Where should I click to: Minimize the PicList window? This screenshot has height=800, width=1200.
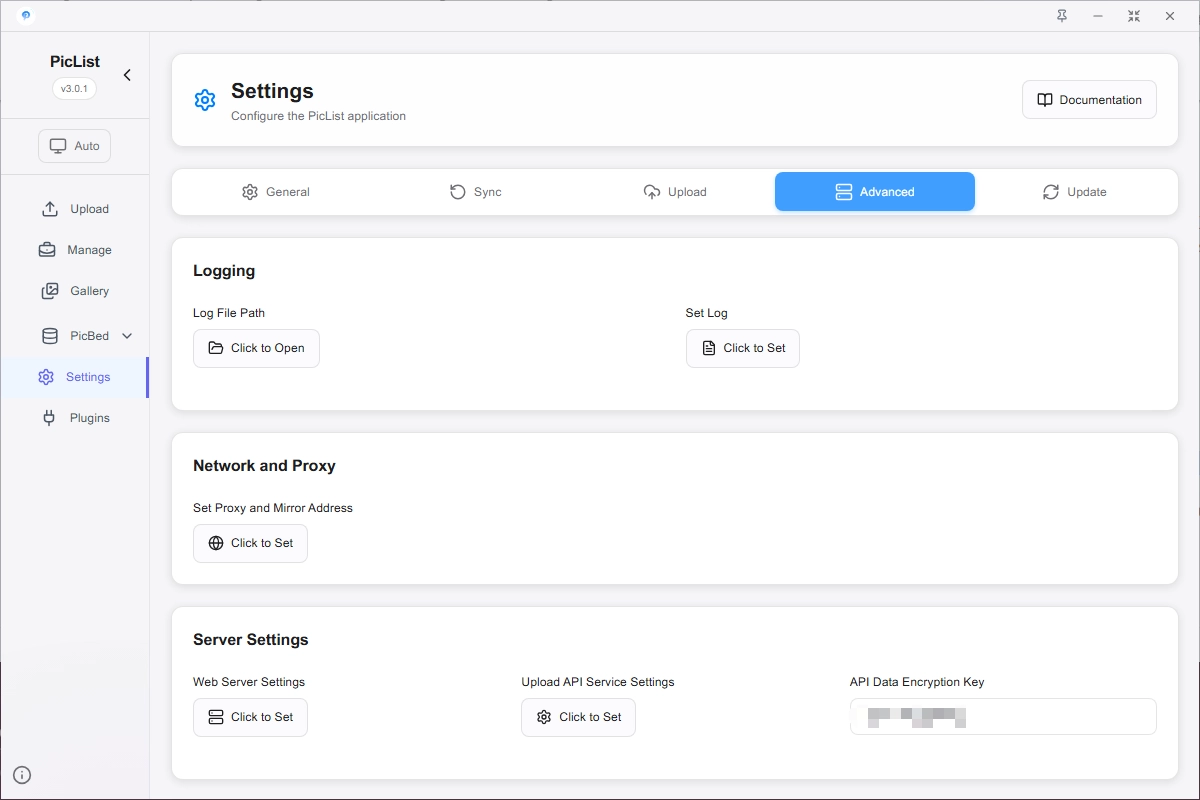[1098, 16]
